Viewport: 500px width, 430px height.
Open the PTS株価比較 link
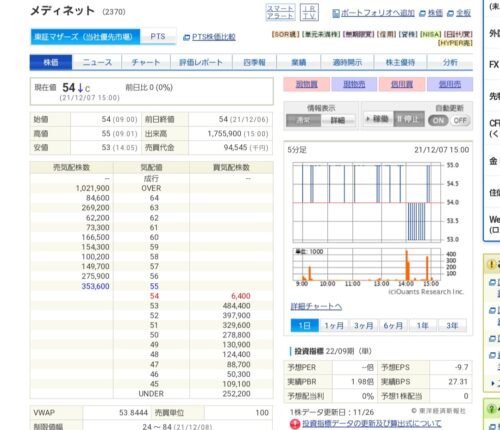[x=214, y=37]
